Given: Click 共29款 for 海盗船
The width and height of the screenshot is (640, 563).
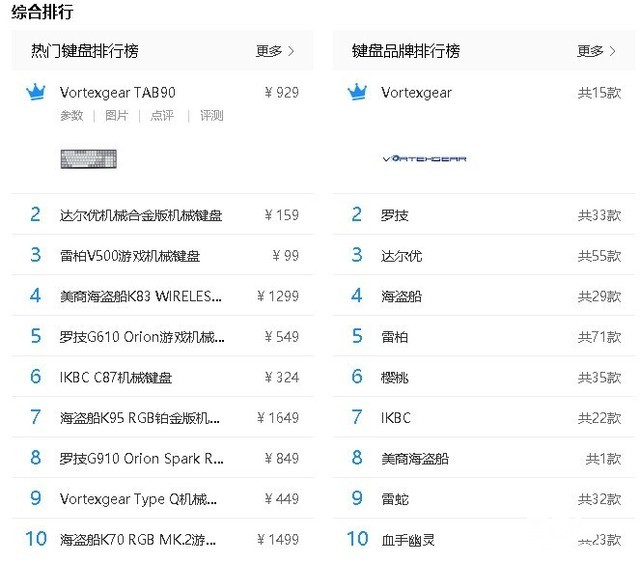Looking at the screenshot, I should pos(600,296).
